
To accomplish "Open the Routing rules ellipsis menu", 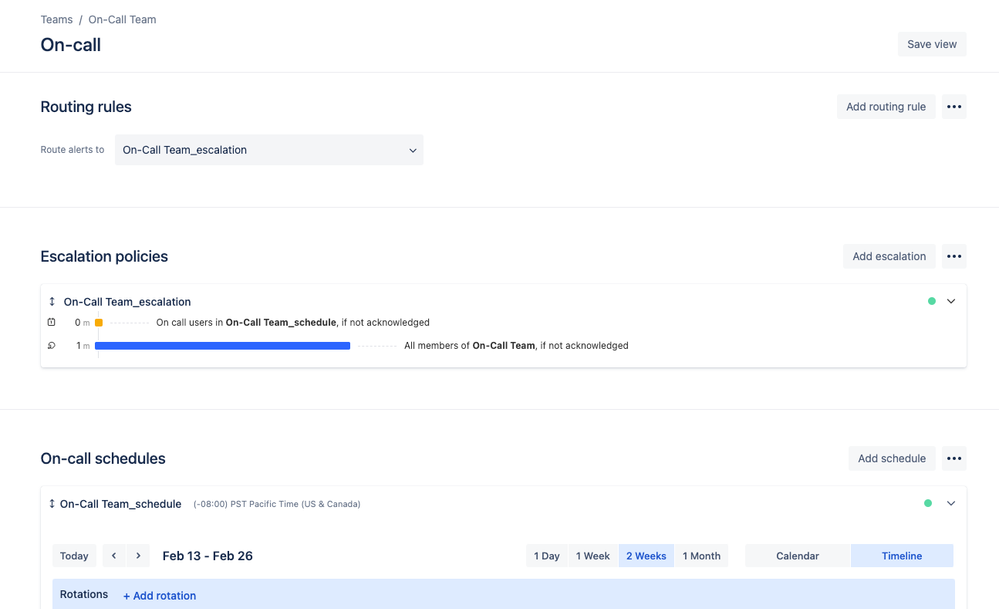I will pyautogui.click(x=953, y=106).
